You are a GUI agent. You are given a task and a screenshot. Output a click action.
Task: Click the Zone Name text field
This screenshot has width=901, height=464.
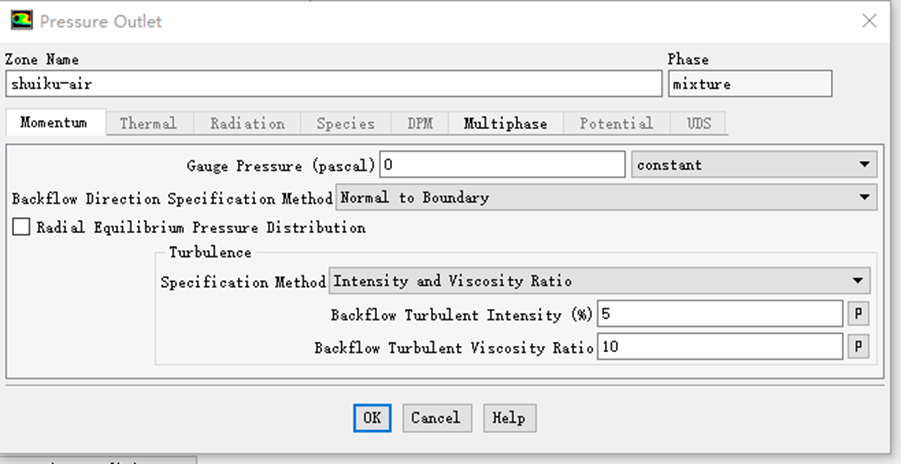[333, 84]
